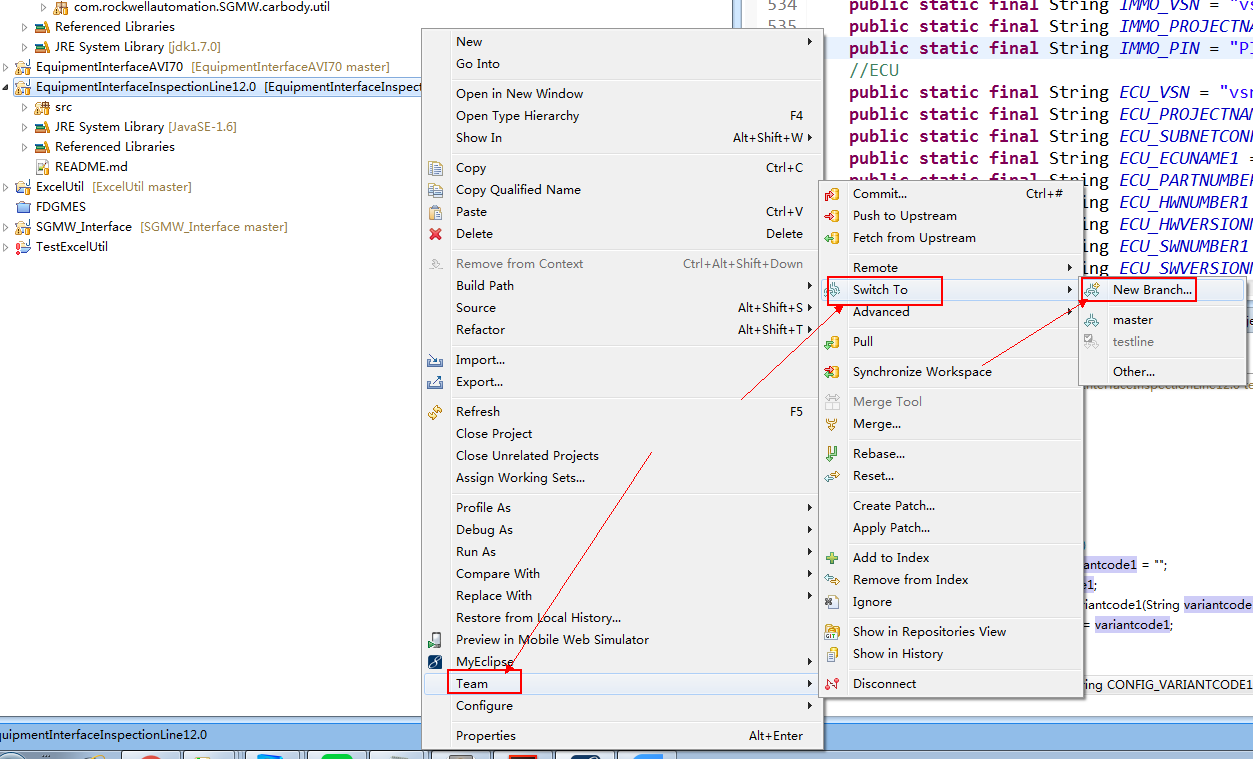Image resolution: width=1253 pixels, height=759 pixels.
Task: Click the New Branch icon
Action: pos(1092,290)
